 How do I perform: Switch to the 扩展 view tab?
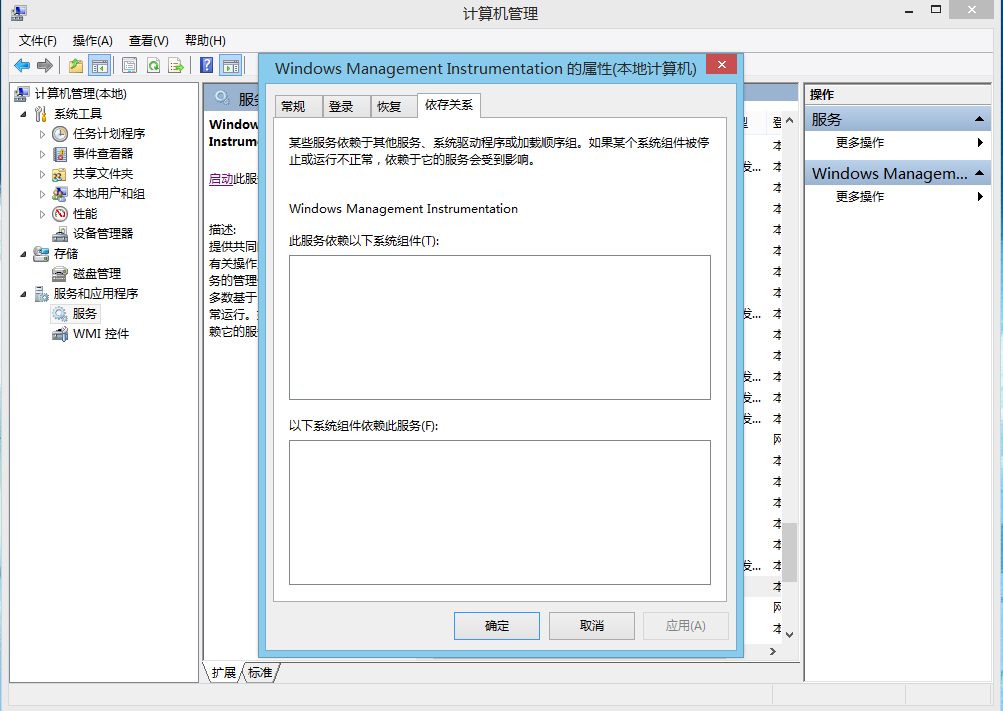click(223, 673)
